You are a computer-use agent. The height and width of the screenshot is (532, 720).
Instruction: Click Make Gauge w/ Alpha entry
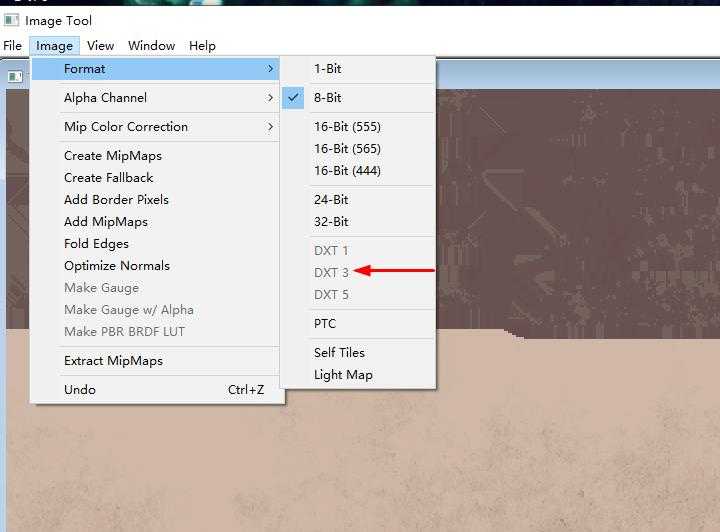point(155,310)
